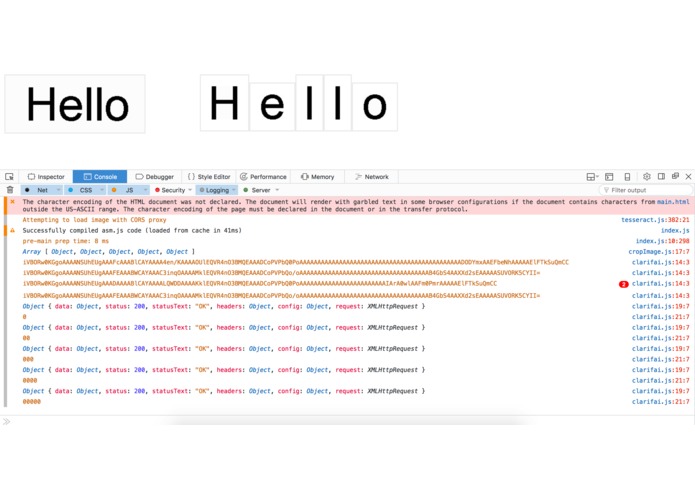Screen dimensions: 695x494
Task: Close the developer tools panel
Action: click(688, 176)
